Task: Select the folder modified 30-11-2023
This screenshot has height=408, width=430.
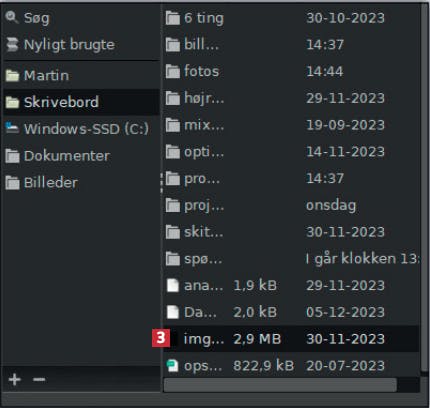Action: coord(291,232)
